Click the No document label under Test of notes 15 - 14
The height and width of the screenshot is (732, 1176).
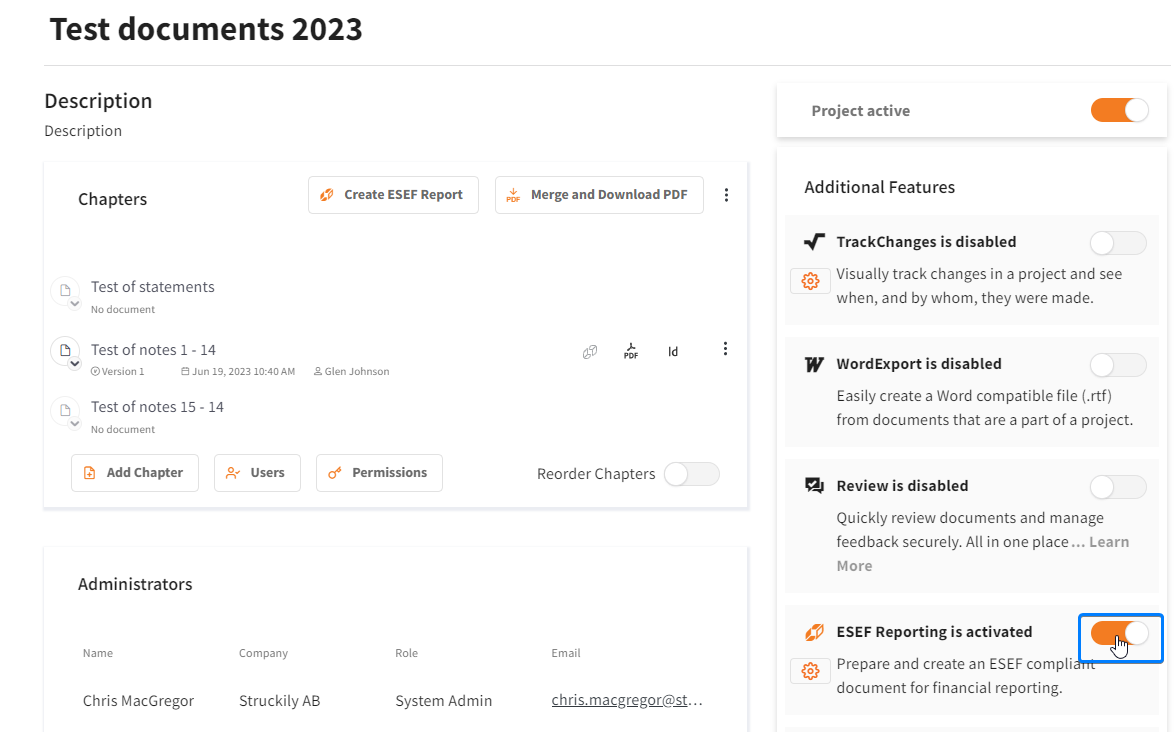tap(123, 430)
